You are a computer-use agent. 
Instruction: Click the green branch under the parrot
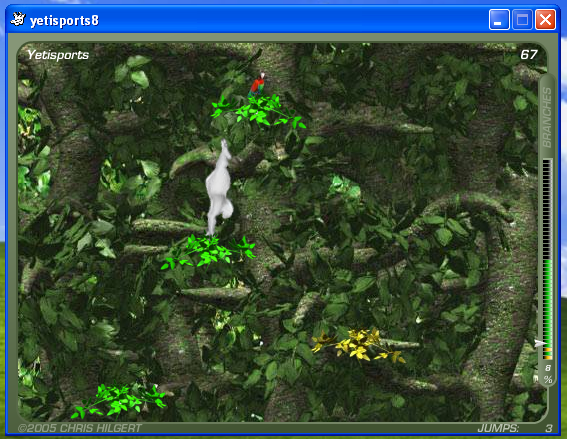click(258, 111)
